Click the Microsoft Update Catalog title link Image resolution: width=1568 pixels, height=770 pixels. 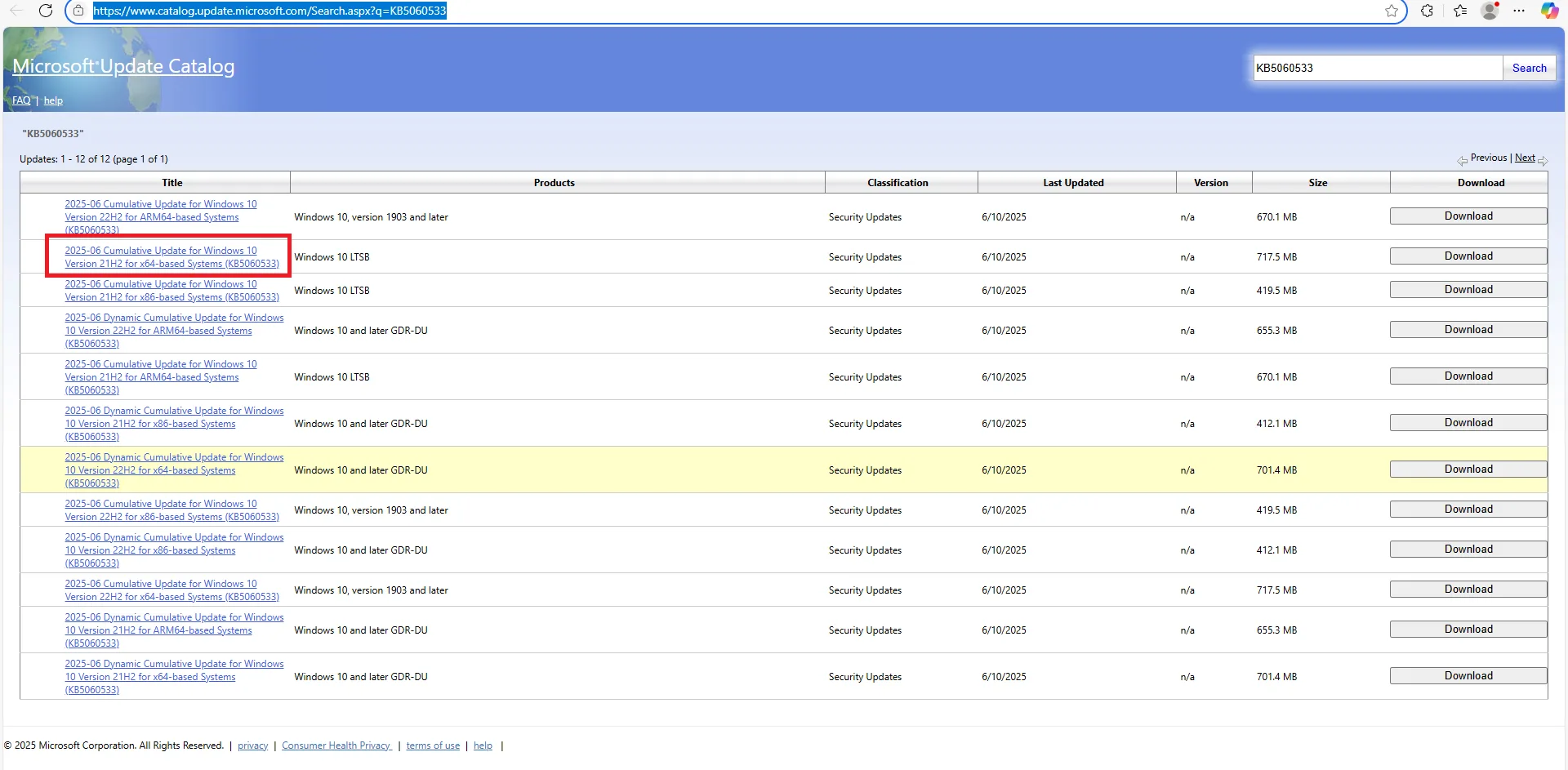click(x=123, y=66)
